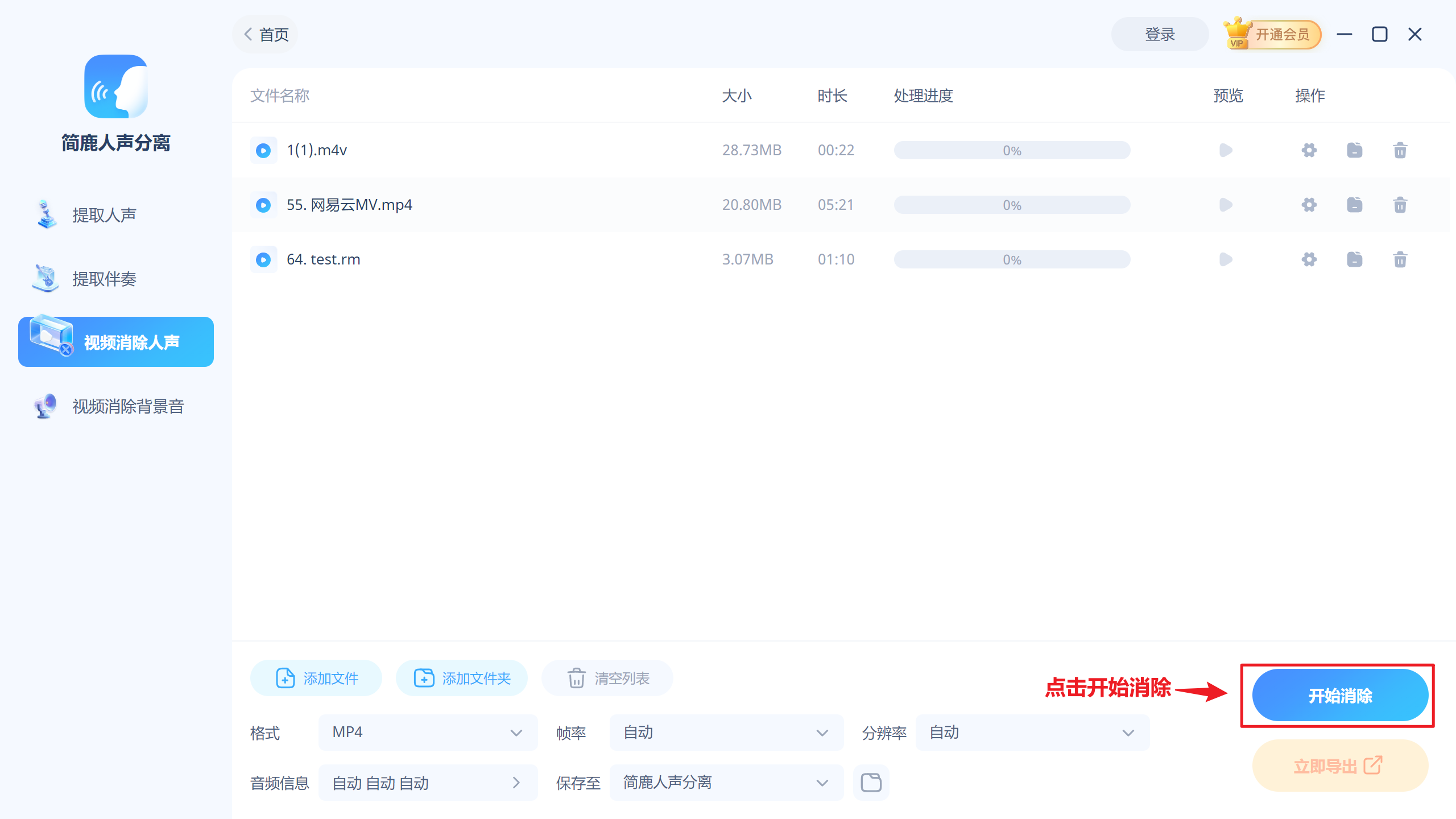Open output folder icon for 64. test.rm
The width and height of the screenshot is (1456, 819).
coord(1354,259)
